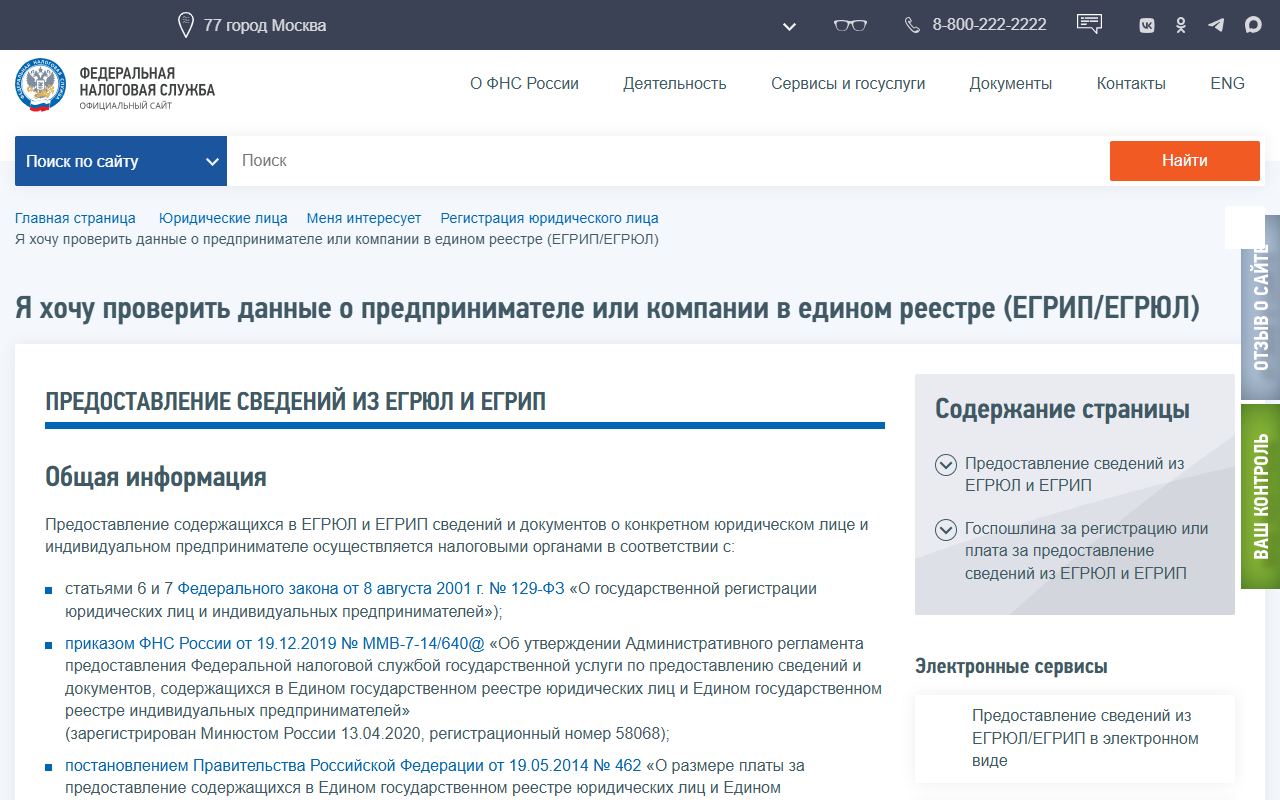Viewport: 1280px width, 800px height.
Task: Click the Содержание страницы heading
Action: pyautogui.click(x=1062, y=409)
